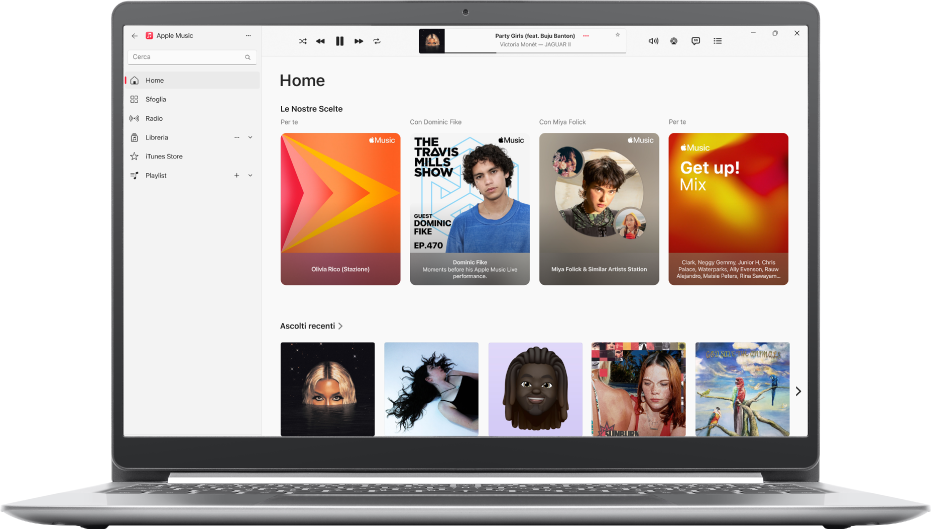
Task: Open the Sfoglia section
Action: [x=192, y=99]
